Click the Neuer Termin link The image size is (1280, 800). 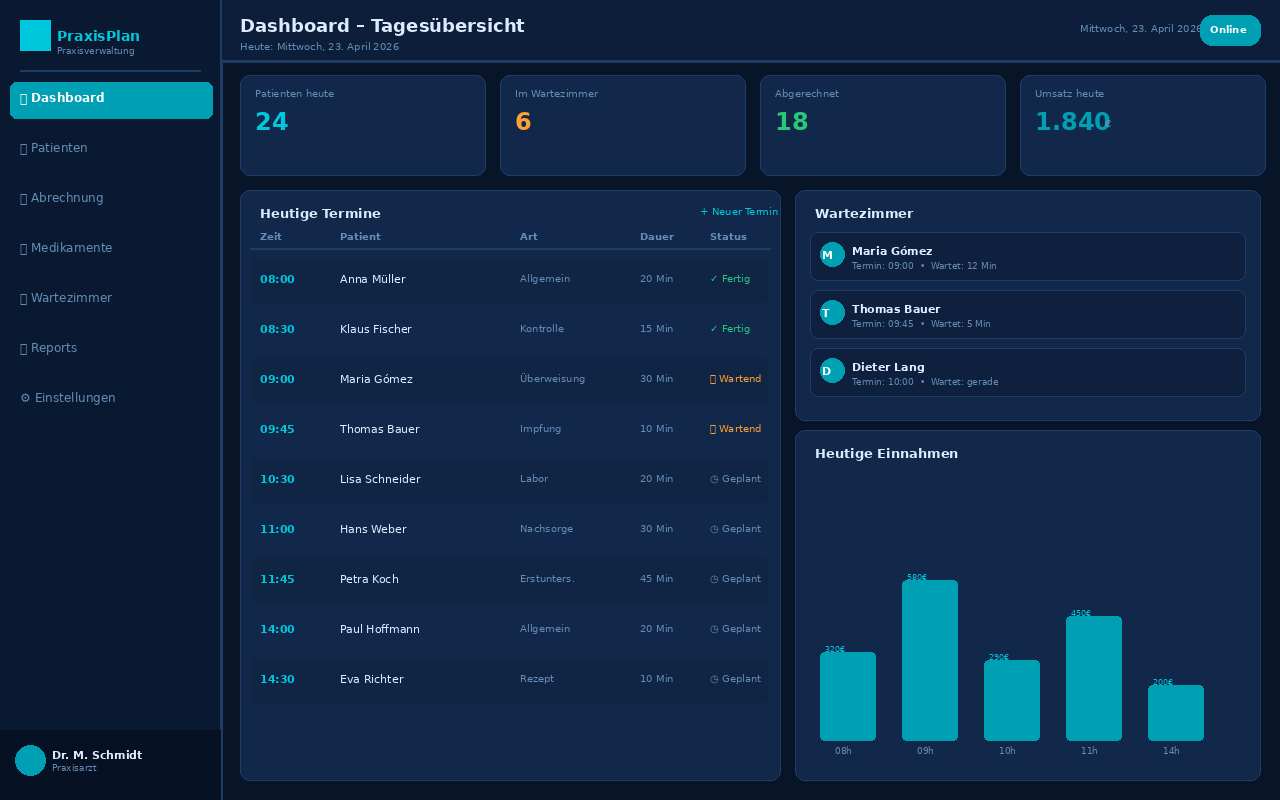[739, 211]
